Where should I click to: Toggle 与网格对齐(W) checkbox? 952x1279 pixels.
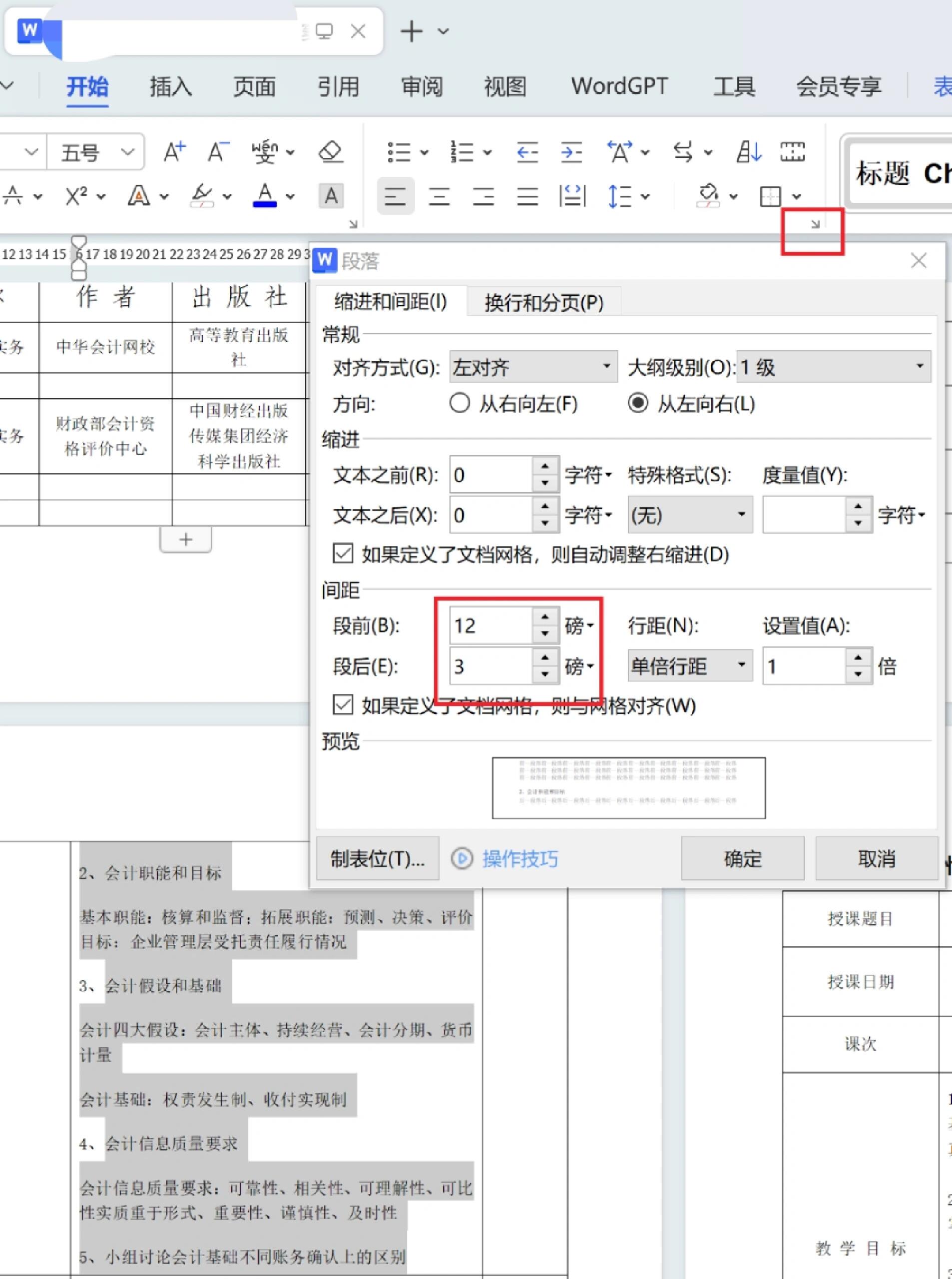tap(343, 704)
